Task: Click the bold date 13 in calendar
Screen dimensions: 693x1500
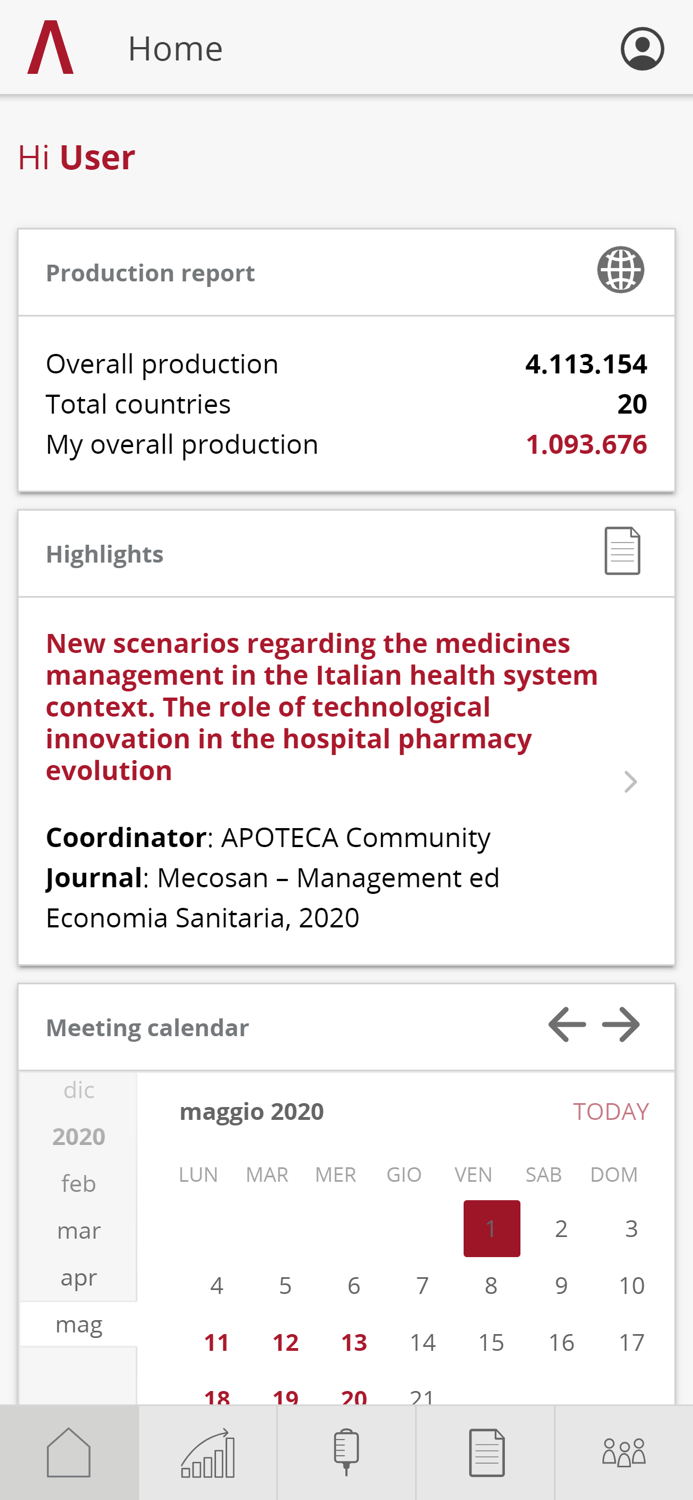Action: [x=354, y=1342]
